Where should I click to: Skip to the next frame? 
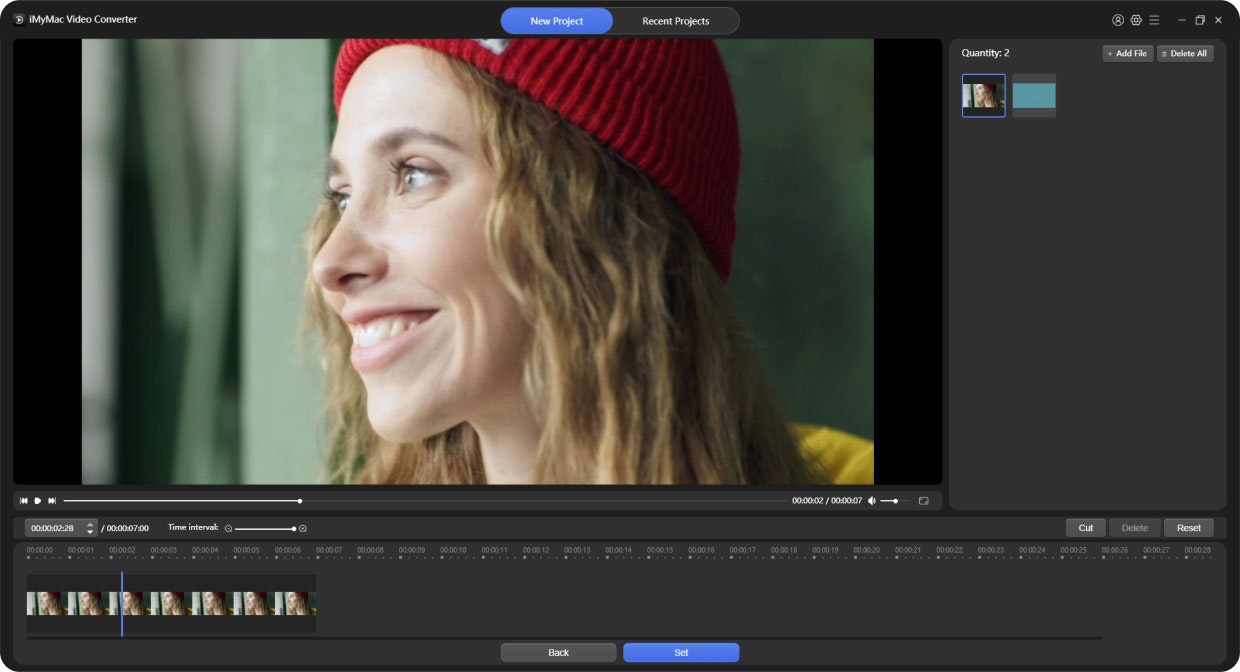tap(52, 500)
